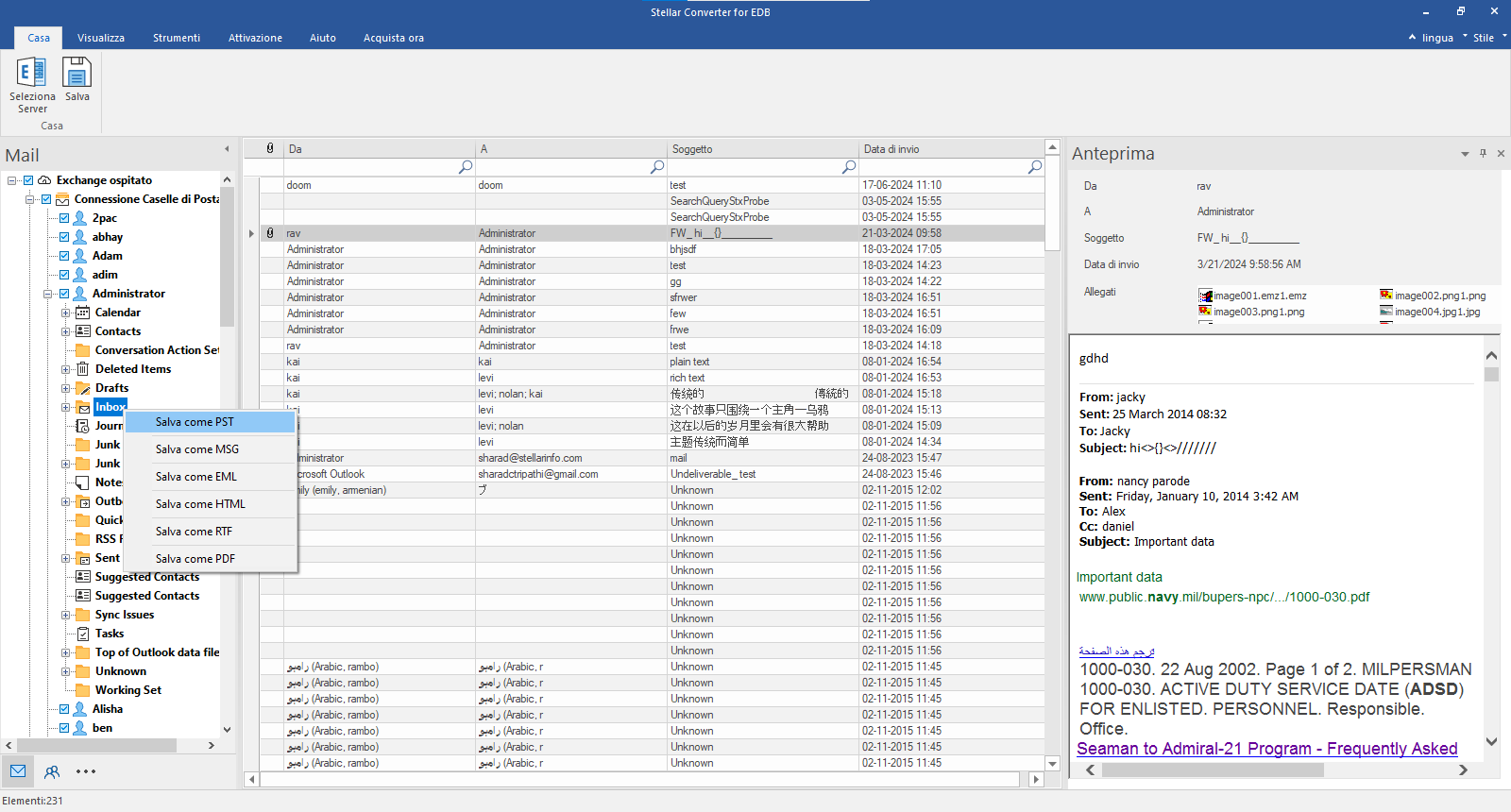Toggle the abhay mailbox checkbox
This screenshot has width=1511, height=812.
click(64, 237)
